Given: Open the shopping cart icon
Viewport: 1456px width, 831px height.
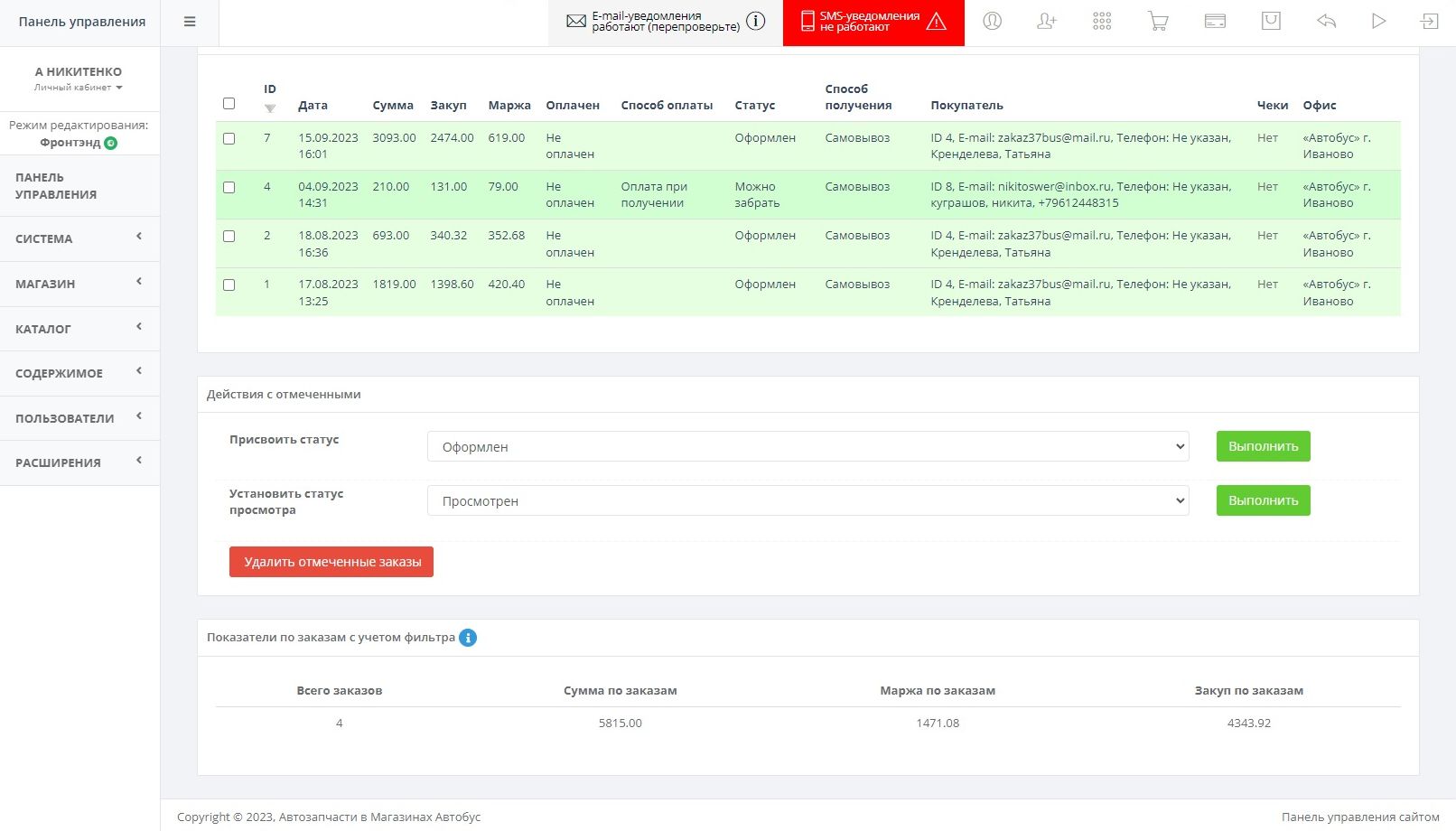Looking at the screenshot, I should tap(1158, 22).
